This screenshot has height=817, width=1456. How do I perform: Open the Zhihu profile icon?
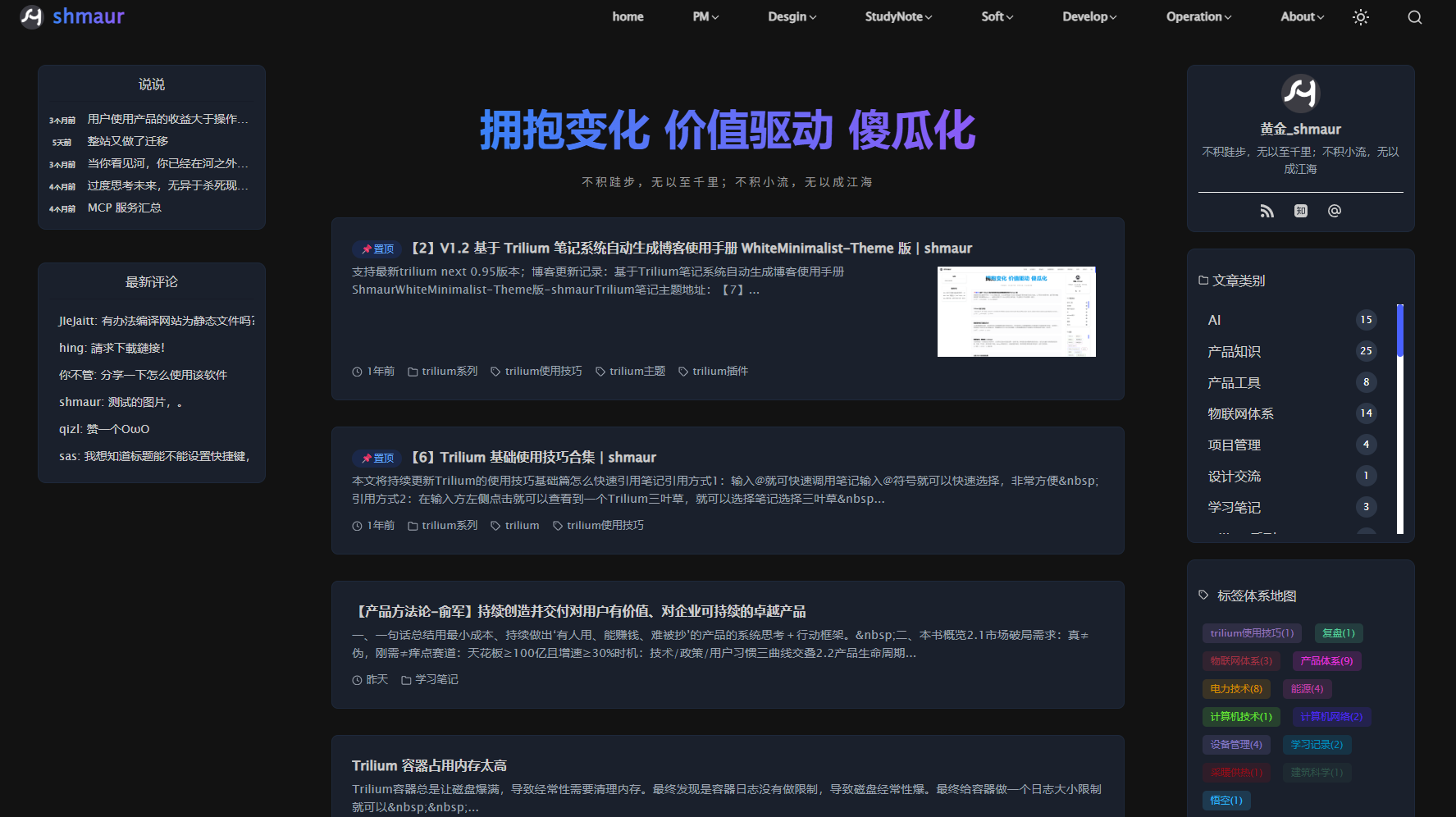[x=1300, y=211]
